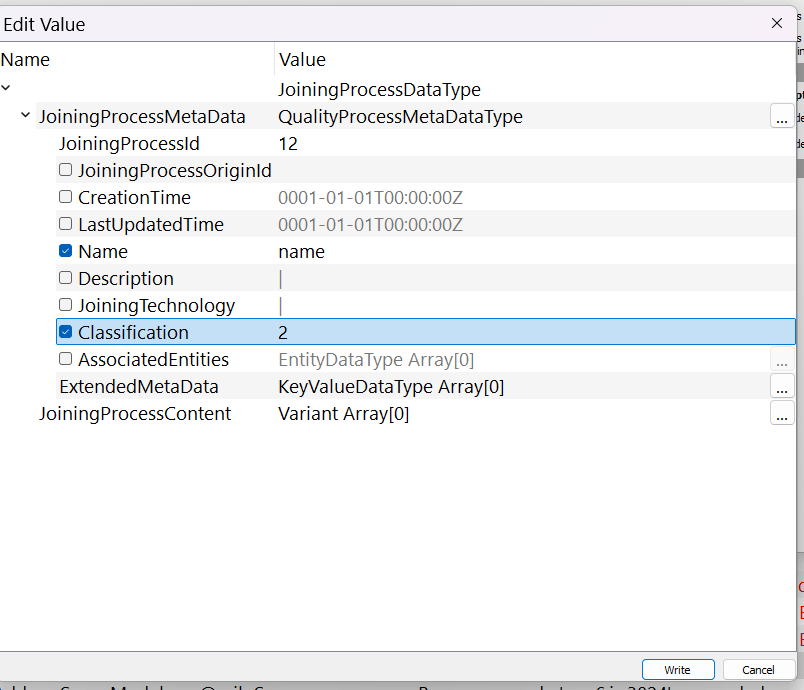Click the Write button
The image size is (804, 690).
point(677,670)
